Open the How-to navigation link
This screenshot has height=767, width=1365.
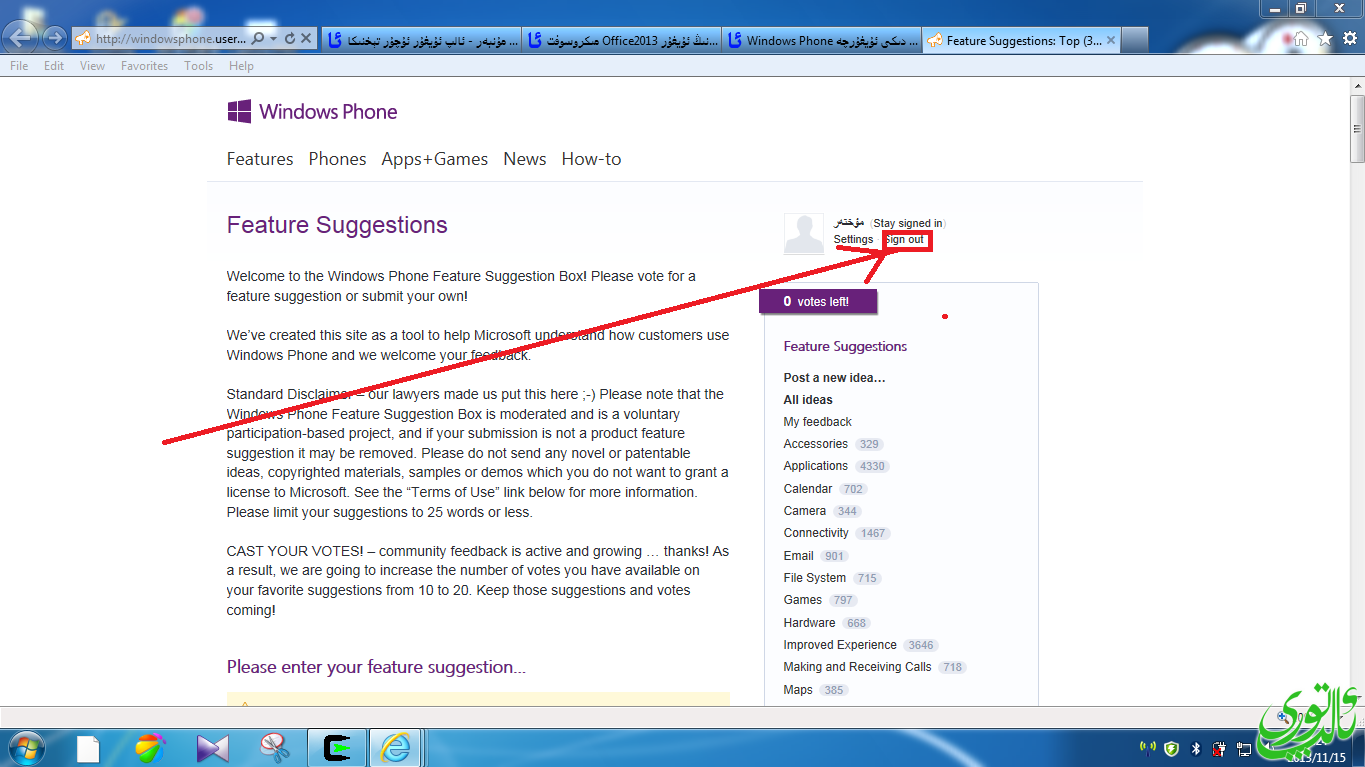(591, 159)
